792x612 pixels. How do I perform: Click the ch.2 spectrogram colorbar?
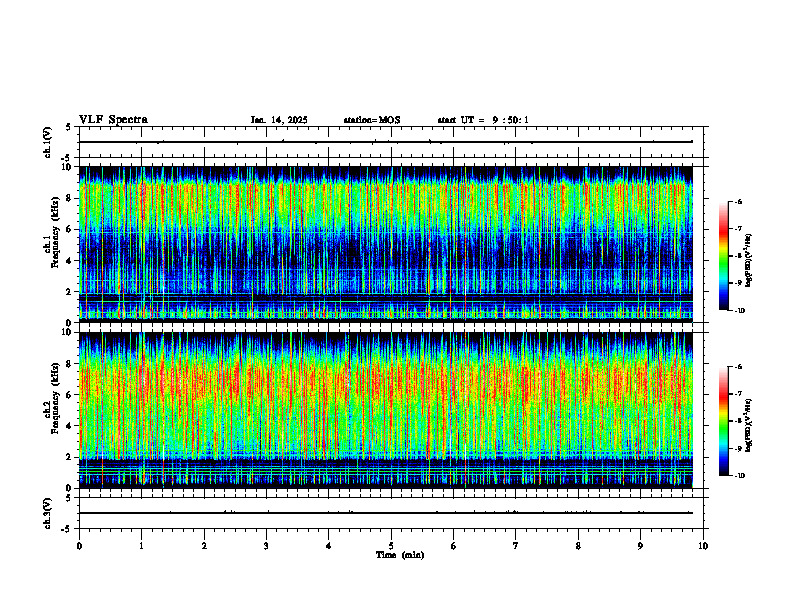(723, 421)
